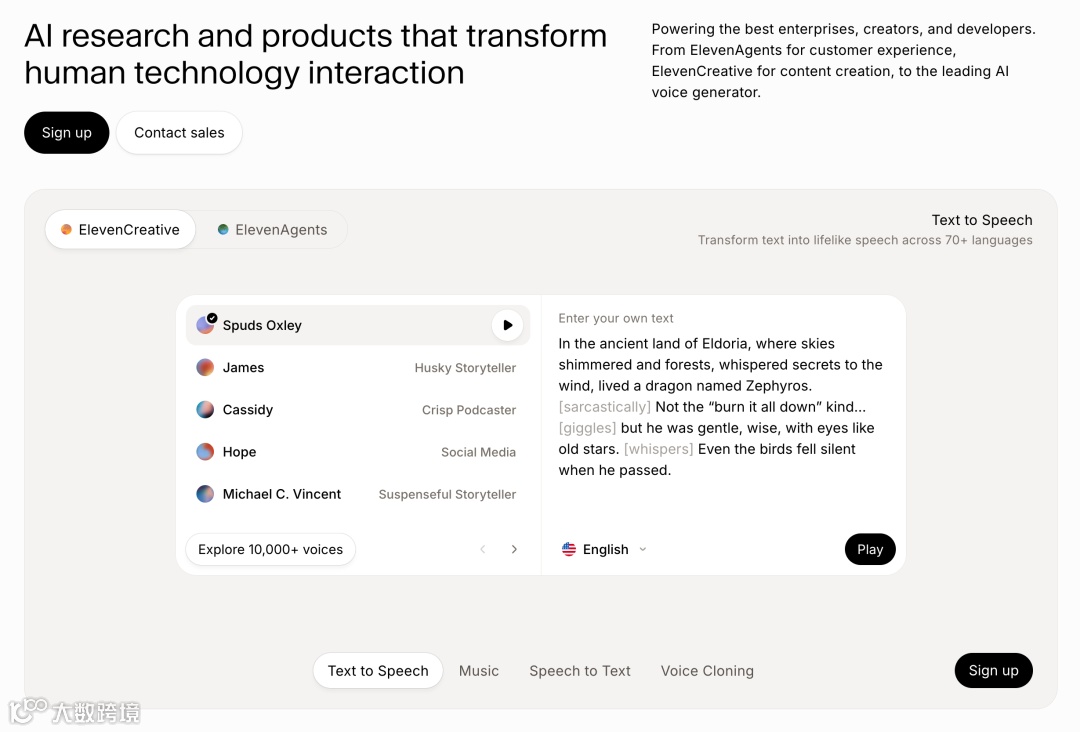Click Spuds Oxley's avatar icon
The height and width of the screenshot is (732, 1080).
[206, 325]
